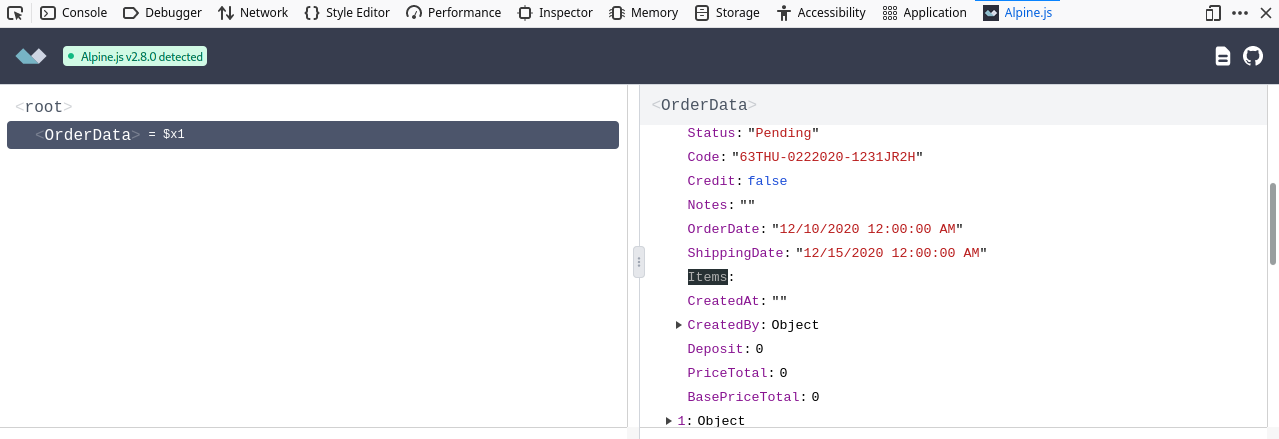Toggle responsive design mode icon
Viewport: 1279px width, 439px height.
1214,13
